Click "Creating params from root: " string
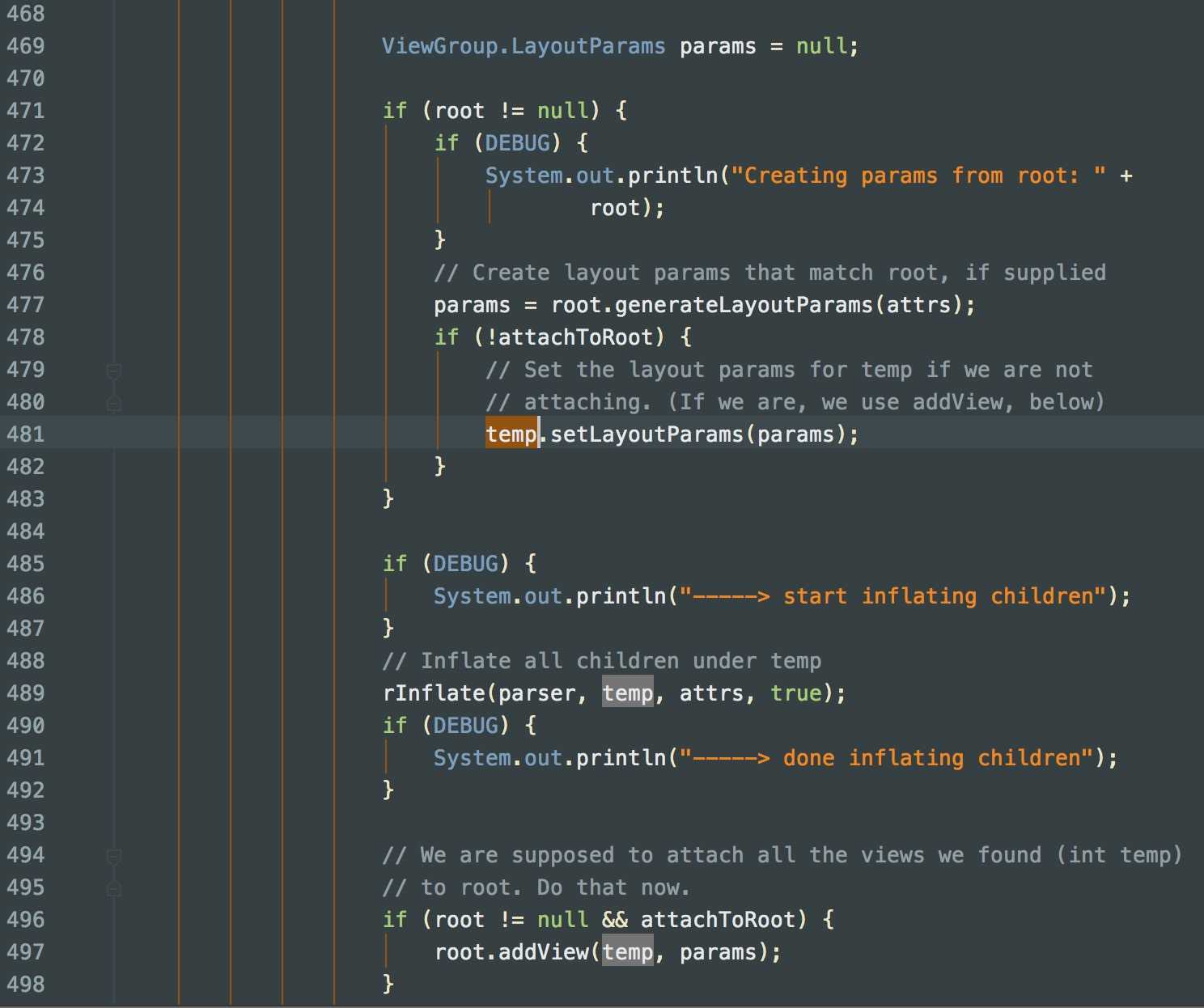 [x=918, y=176]
